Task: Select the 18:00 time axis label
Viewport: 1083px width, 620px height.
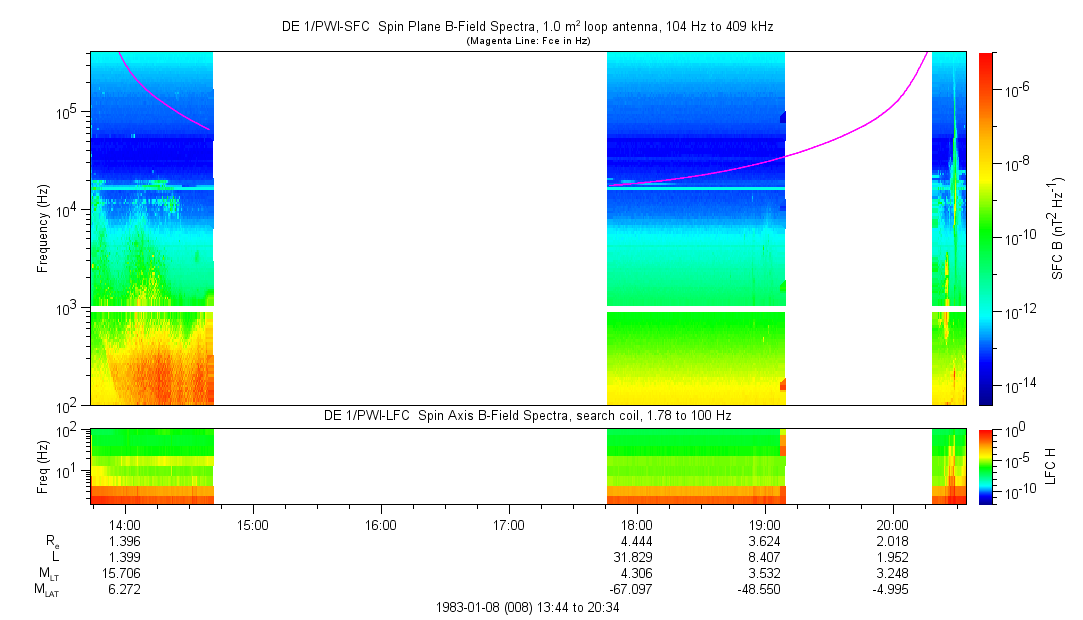Action: pos(637,524)
